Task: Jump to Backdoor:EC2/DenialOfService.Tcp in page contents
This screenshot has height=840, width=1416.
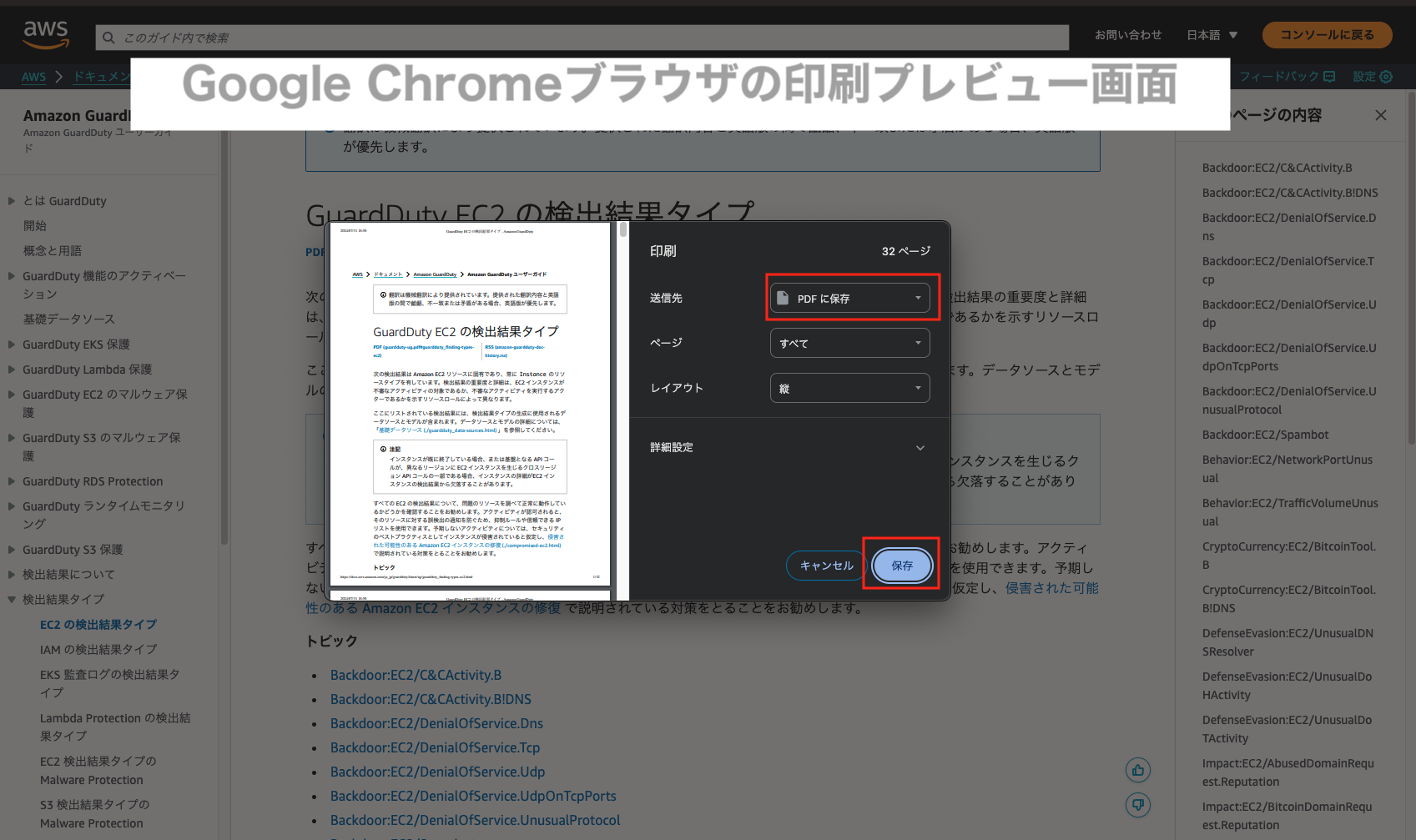Action: click(1288, 270)
